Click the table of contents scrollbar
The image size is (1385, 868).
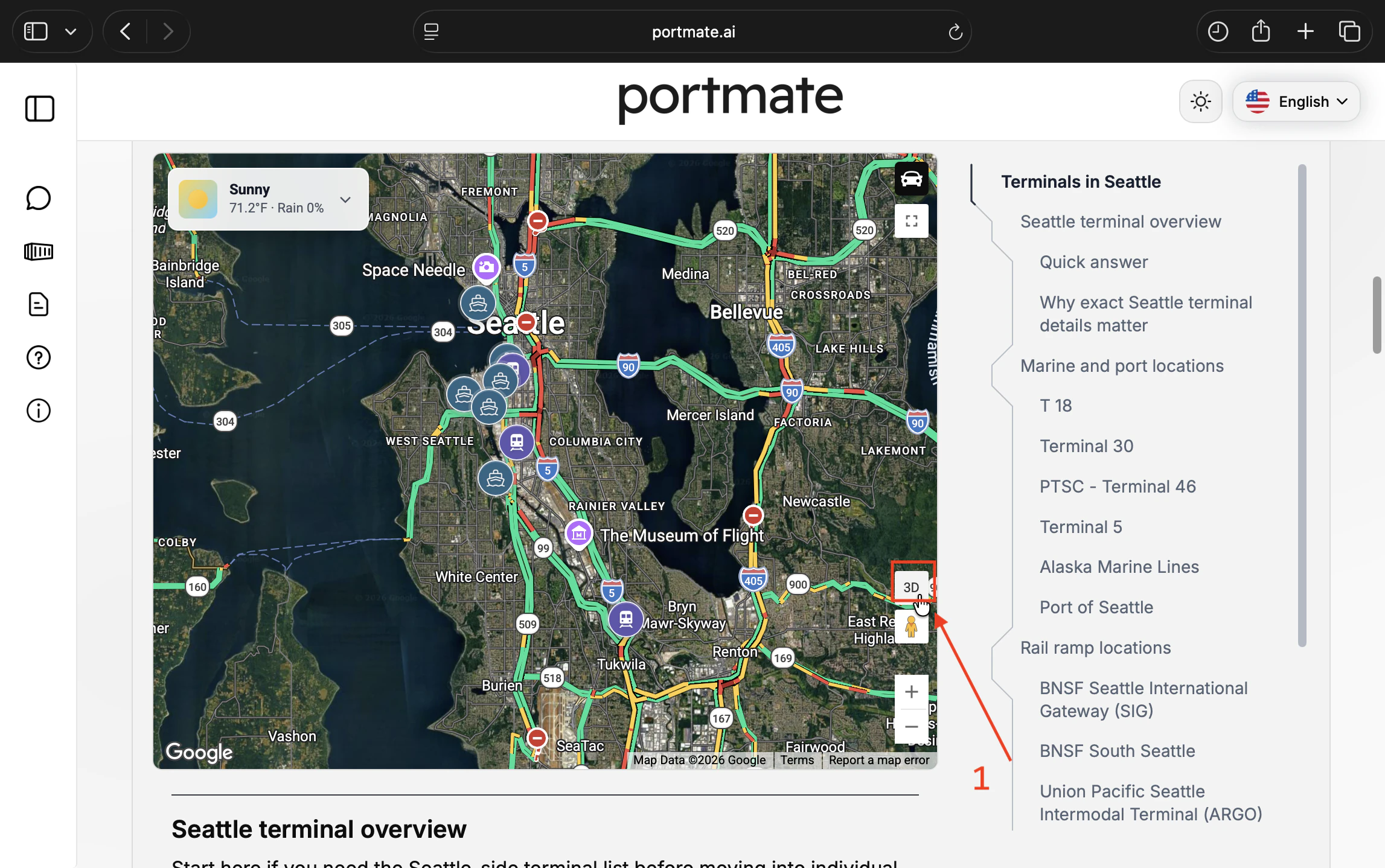(1302, 406)
